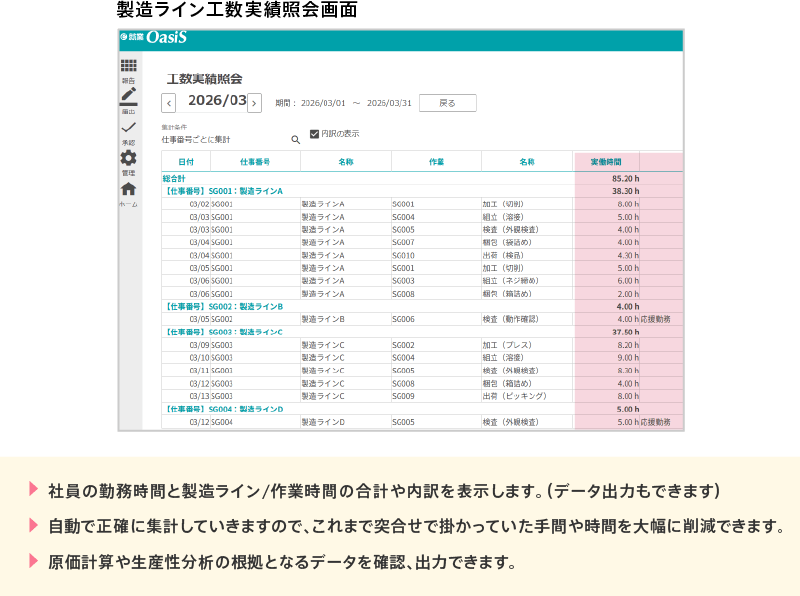
Task: Go to ホーム house icon
Action: pyautogui.click(x=129, y=189)
